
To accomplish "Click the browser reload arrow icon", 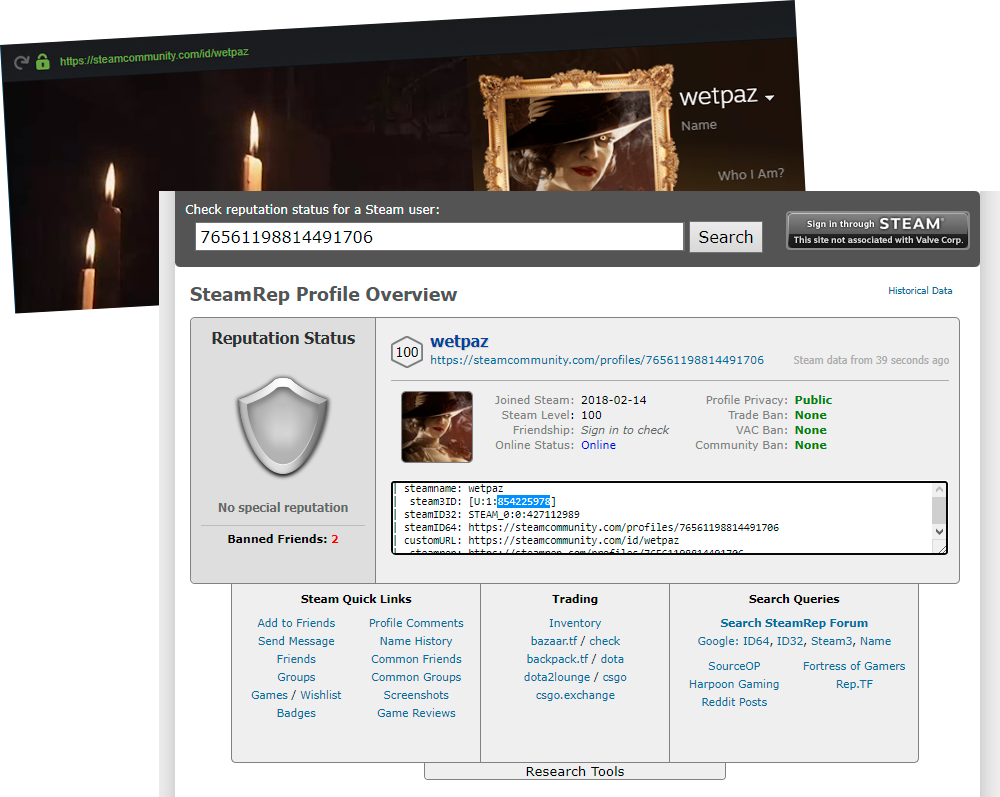I will pyautogui.click(x=22, y=62).
